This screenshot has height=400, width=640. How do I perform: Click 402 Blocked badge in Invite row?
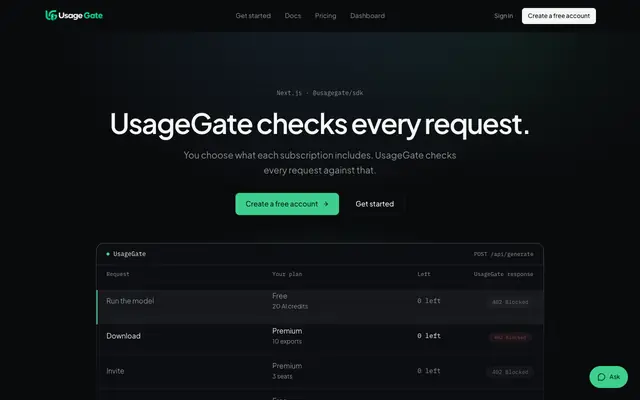tap(510, 372)
